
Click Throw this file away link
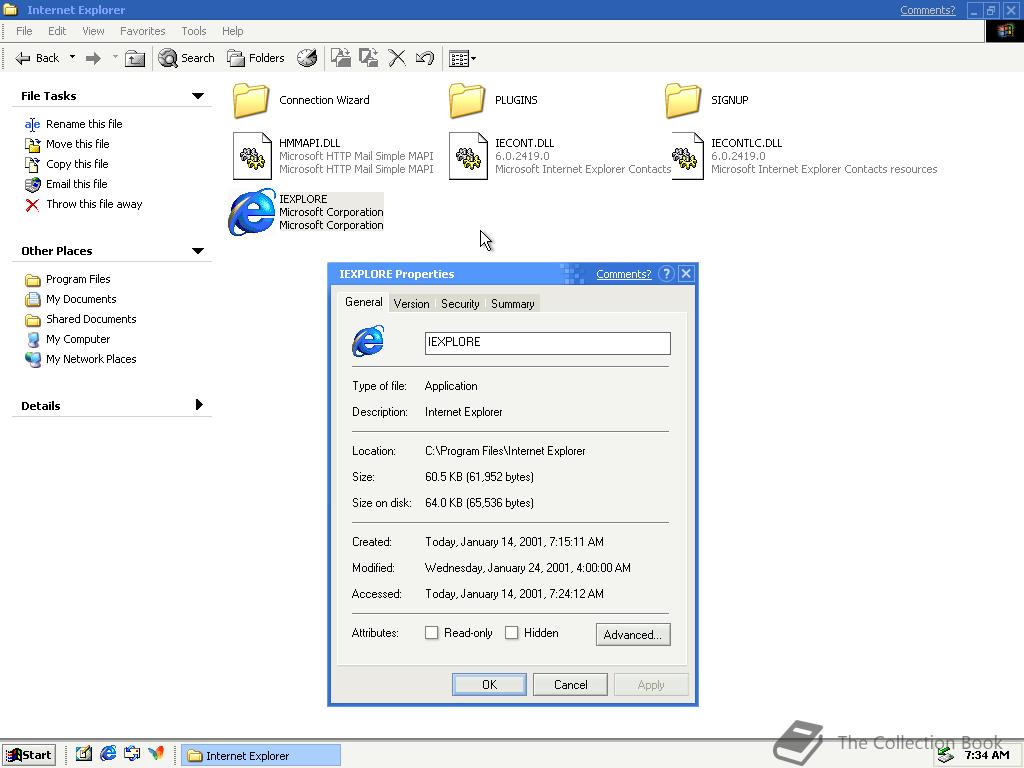pyautogui.click(x=94, y=204)
